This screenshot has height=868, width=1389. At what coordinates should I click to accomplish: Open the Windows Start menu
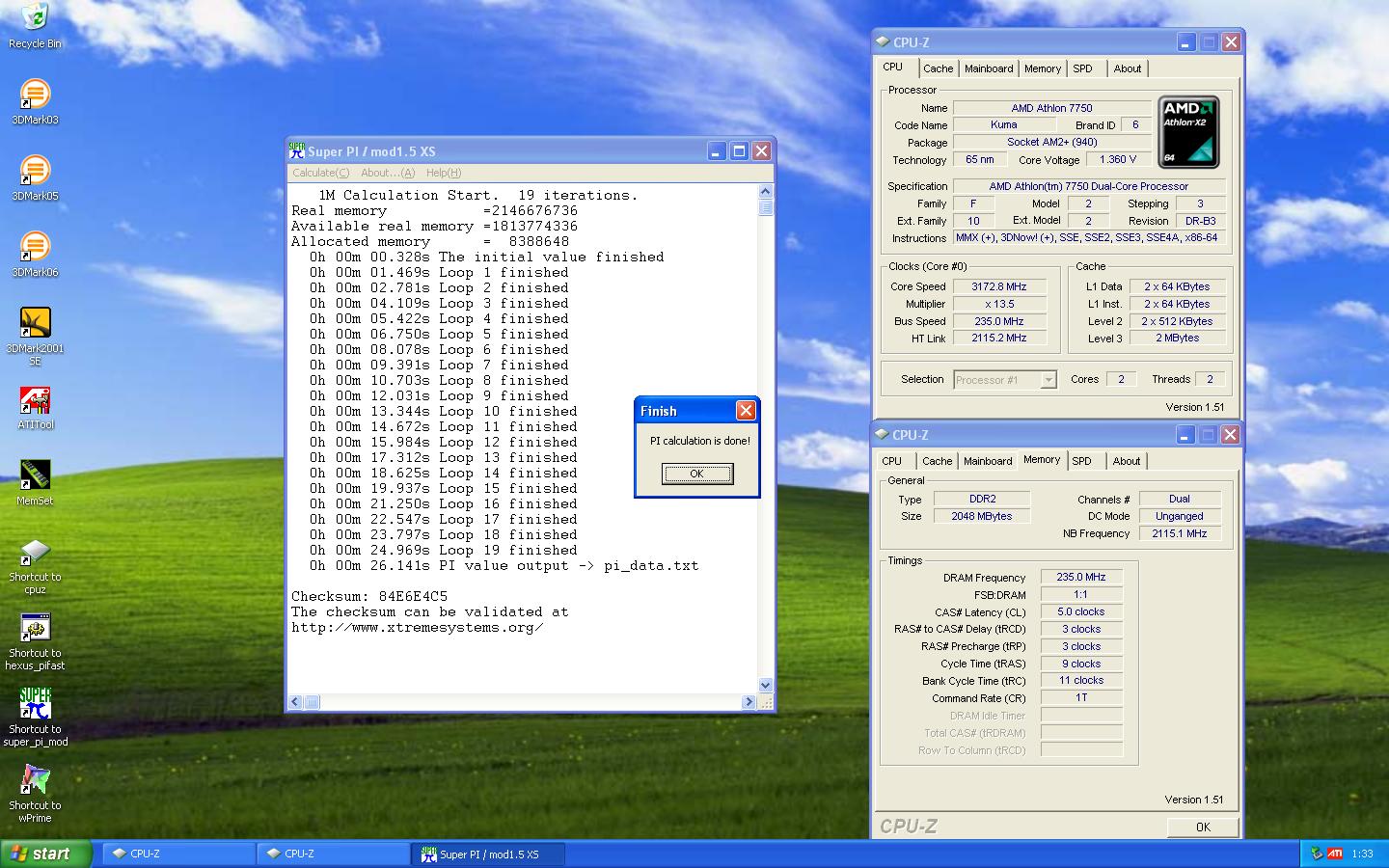coord(46,854)
